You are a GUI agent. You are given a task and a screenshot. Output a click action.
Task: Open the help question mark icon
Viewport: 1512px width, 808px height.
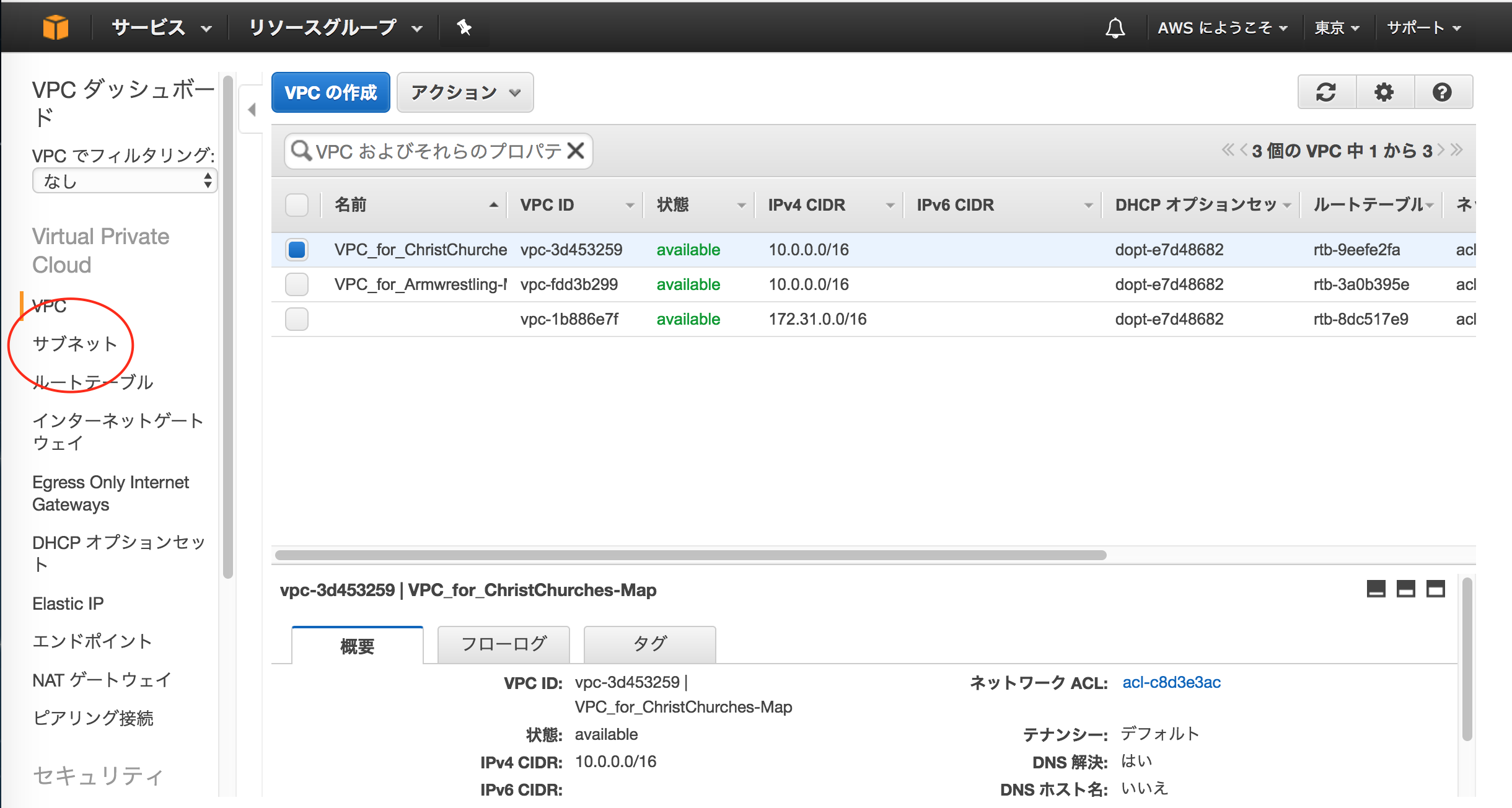[x=1442, y=92]
